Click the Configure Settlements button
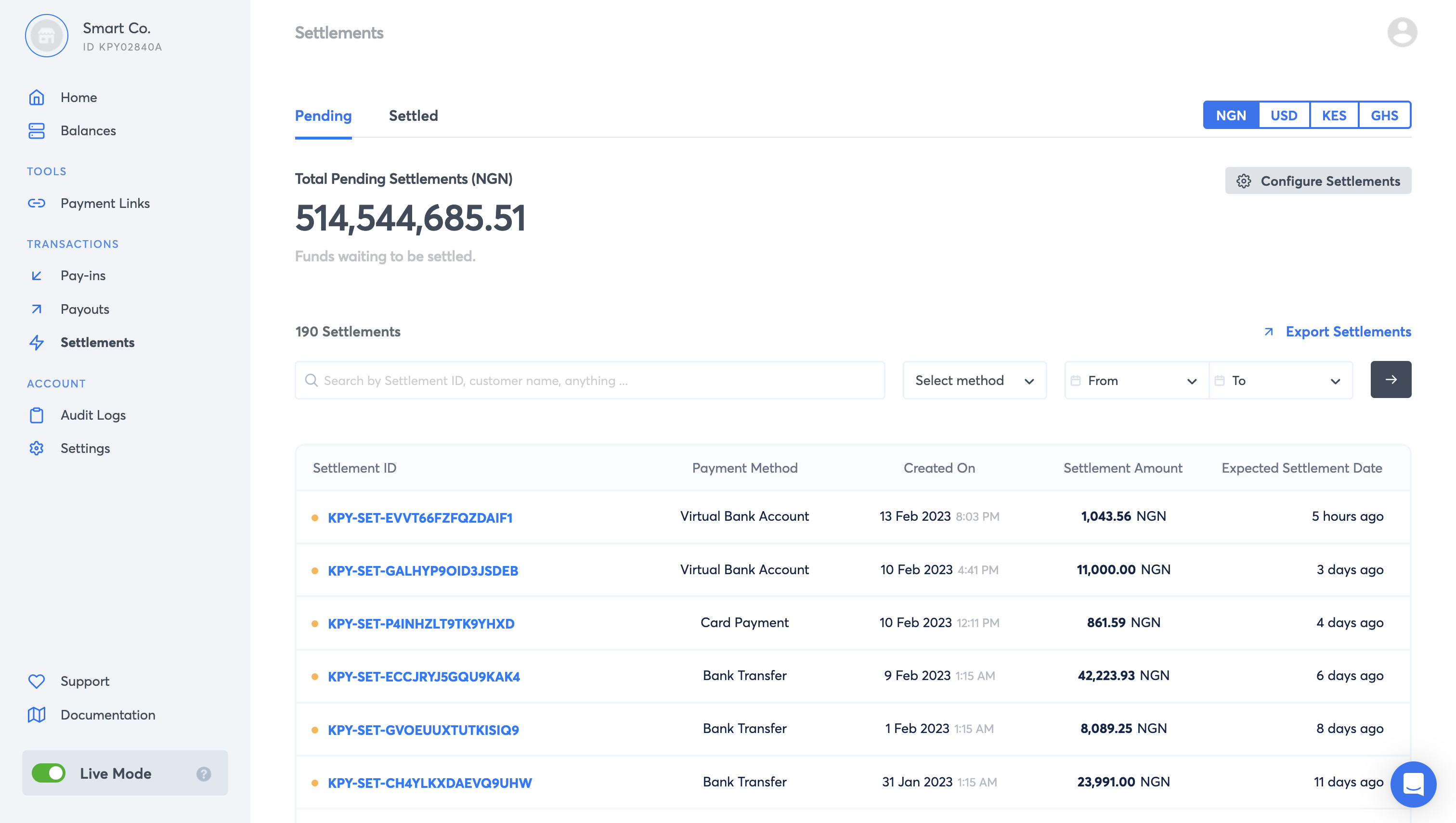The width and height of the screenshot is (1456, 823). pos(1317,181)
